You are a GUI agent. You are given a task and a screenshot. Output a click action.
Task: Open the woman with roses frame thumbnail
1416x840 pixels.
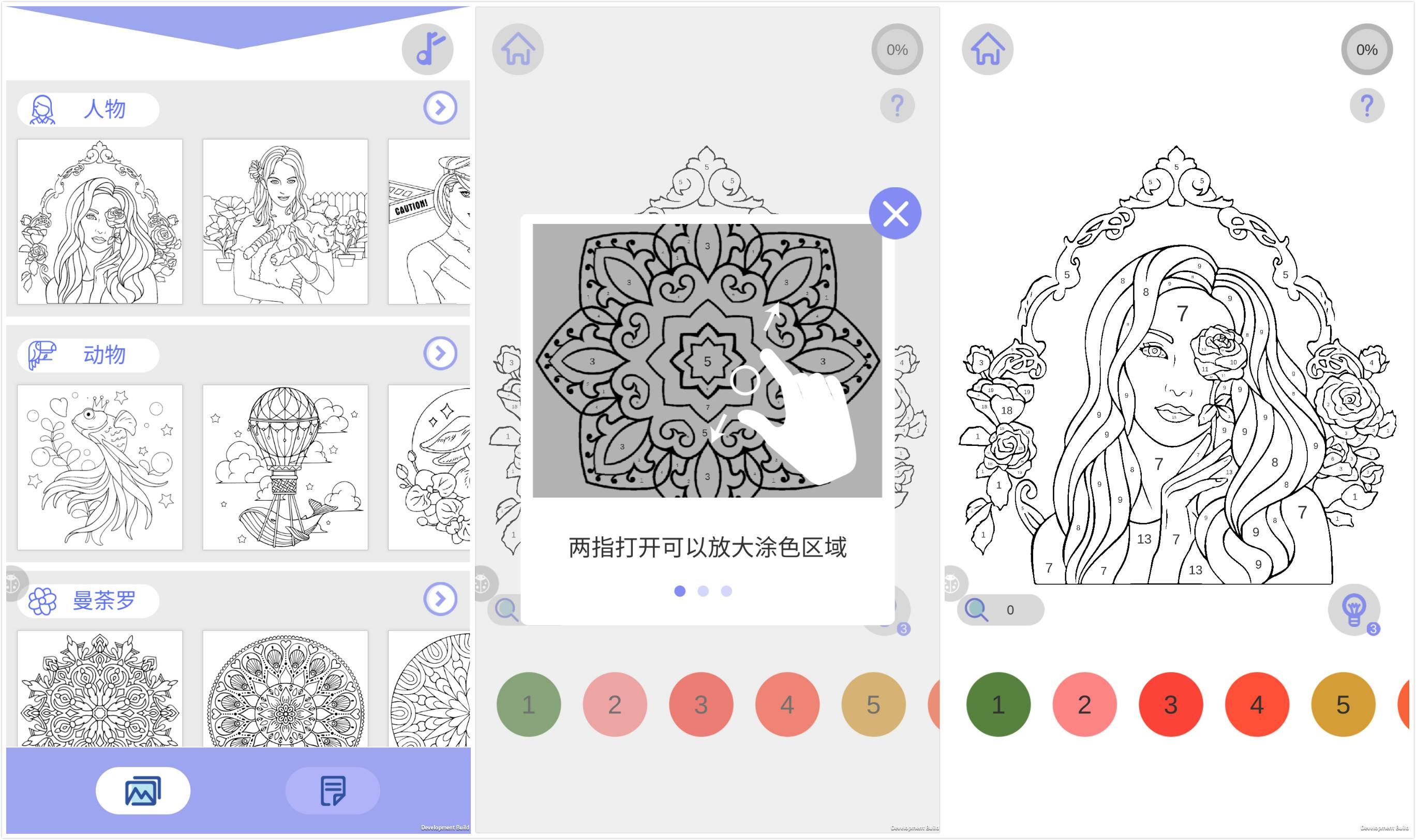[x=100, y=222]
